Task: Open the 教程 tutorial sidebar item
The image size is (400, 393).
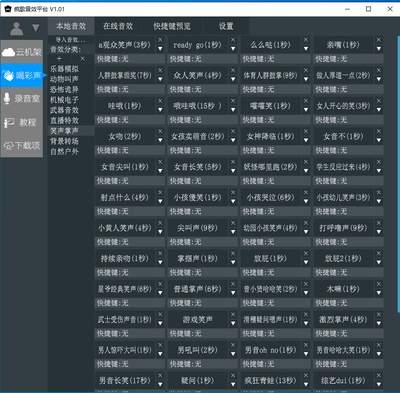Action: coord(22,122)
